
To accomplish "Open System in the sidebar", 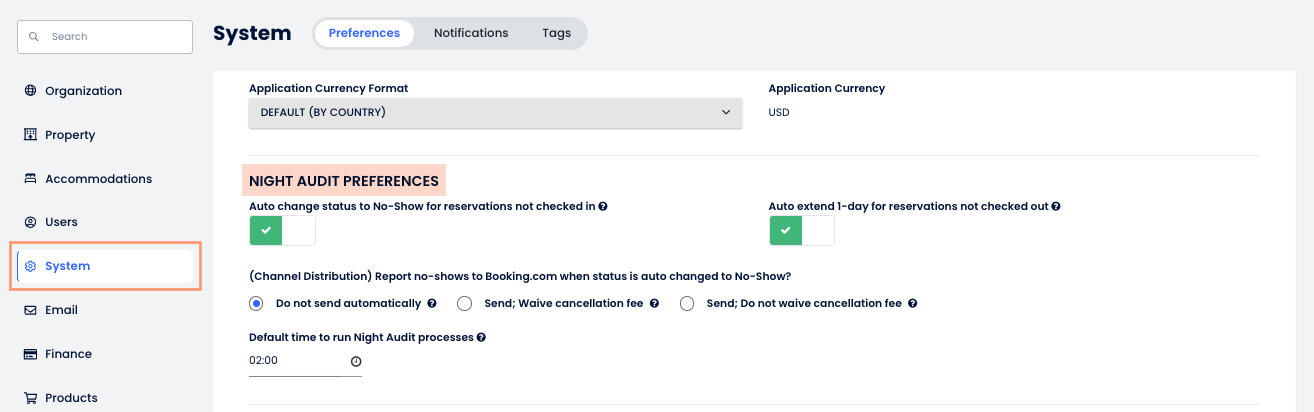I will pyautogui.click(x=105, y=266).
